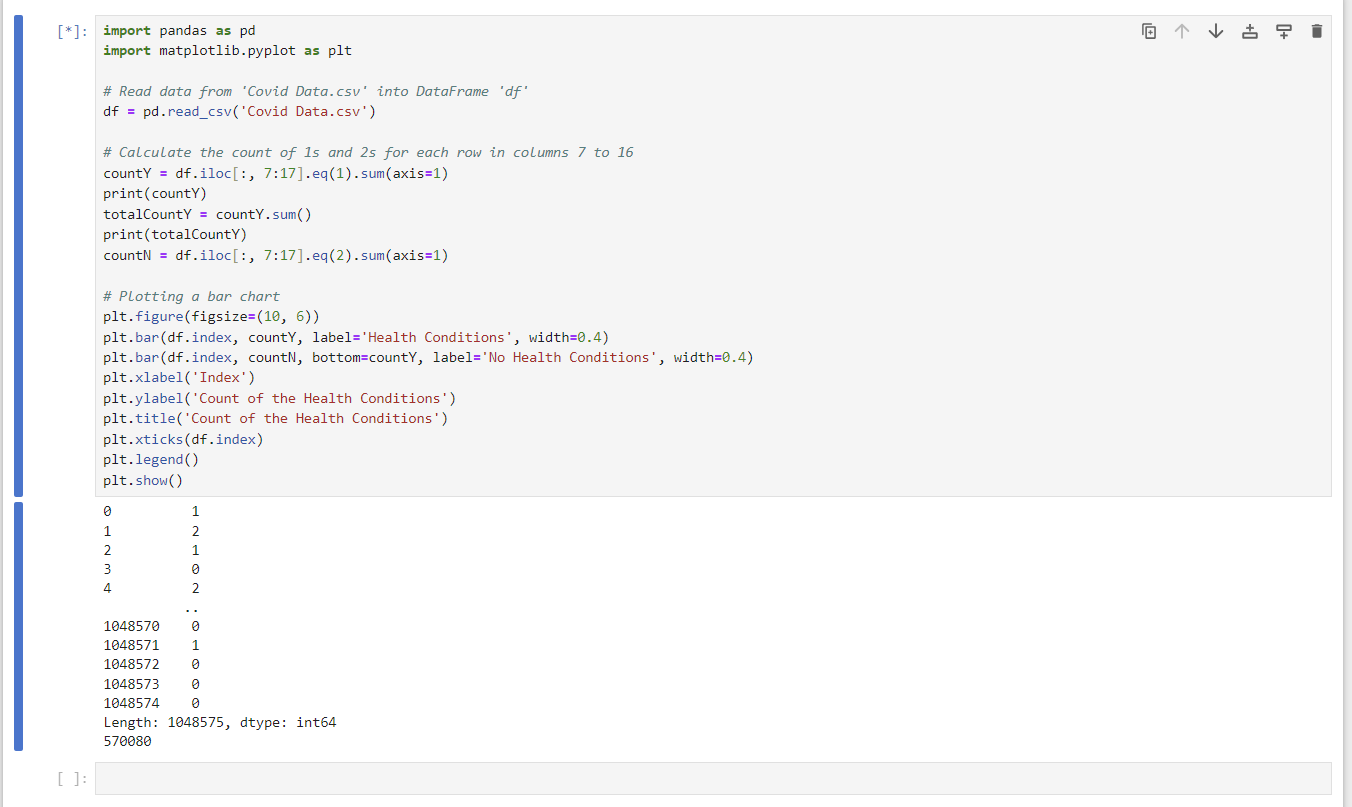1352x807 pixels.
Task: Collapse the code input using its blue bar
Action: coord(18,256)
